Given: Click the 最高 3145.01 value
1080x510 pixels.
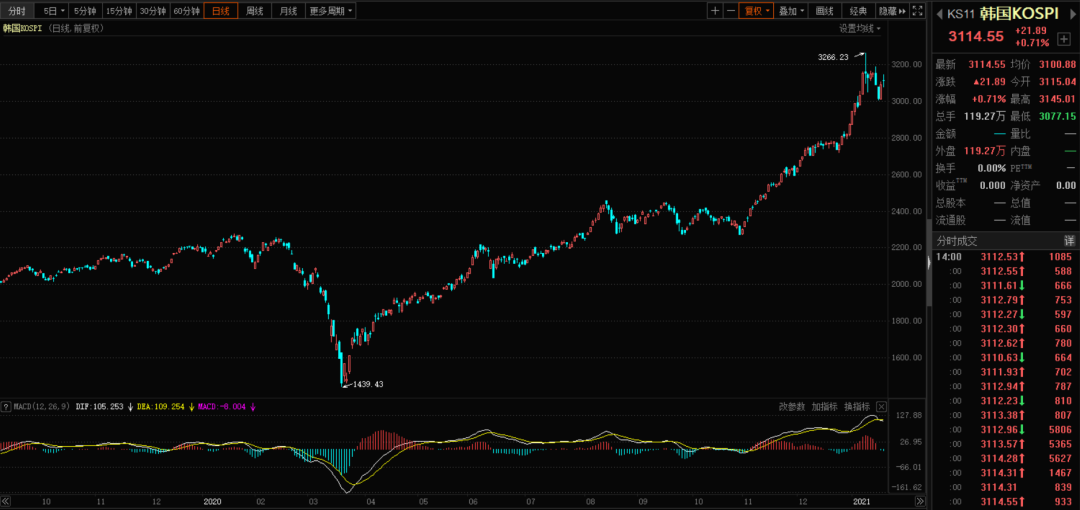Looking at the screenshot, I should point(1059,99).
